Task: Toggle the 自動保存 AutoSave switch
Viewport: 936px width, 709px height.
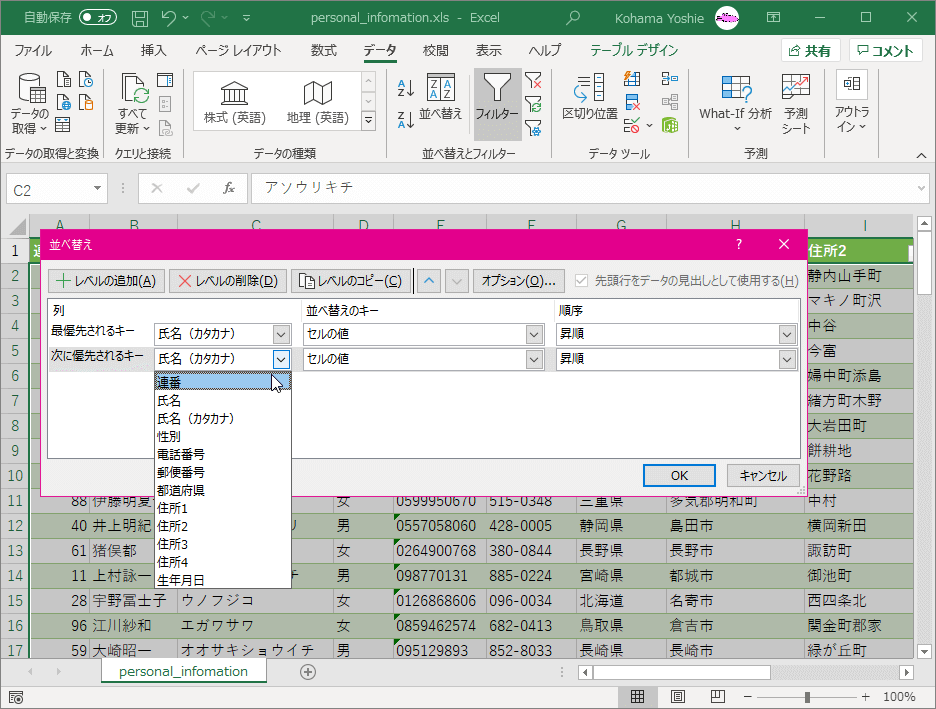Action: pyautogui.click(x=97, y=17)
